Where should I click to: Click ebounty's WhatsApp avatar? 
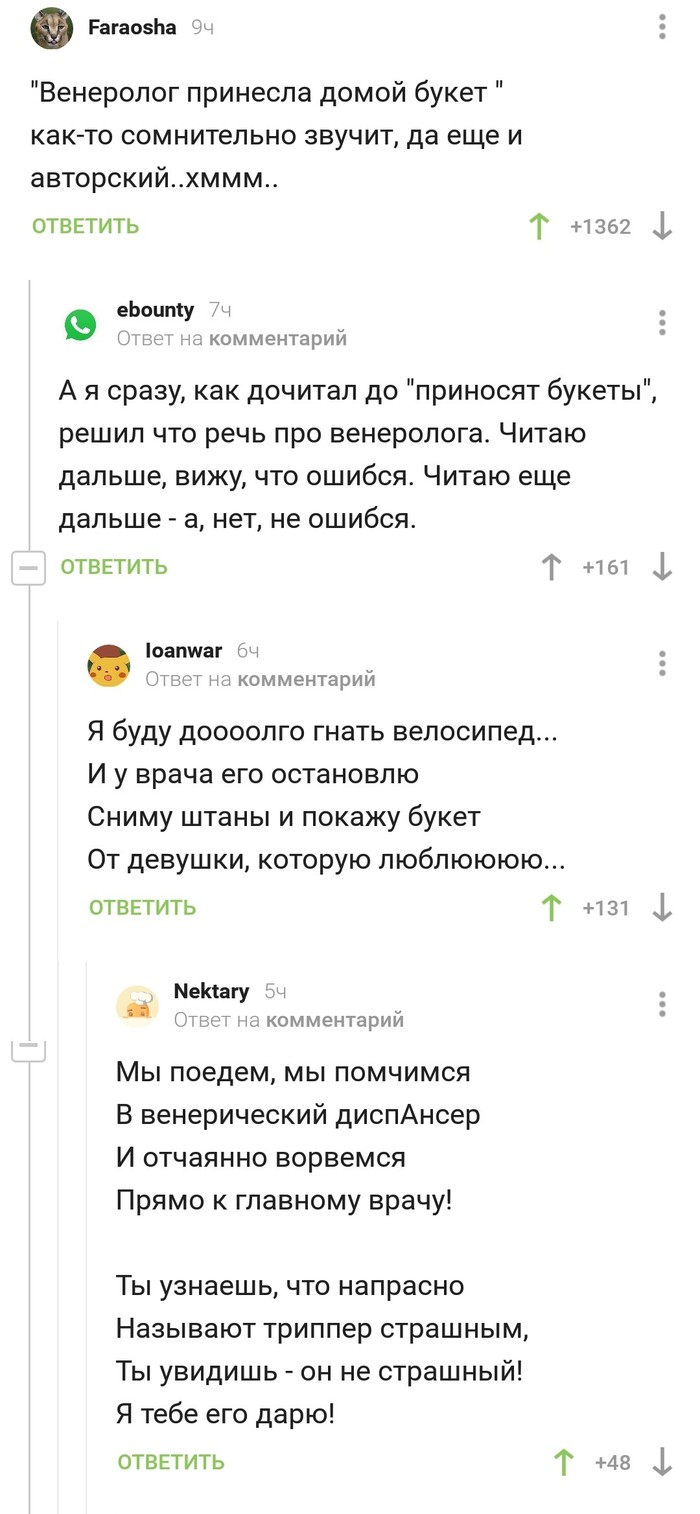(x=80, y=325)
